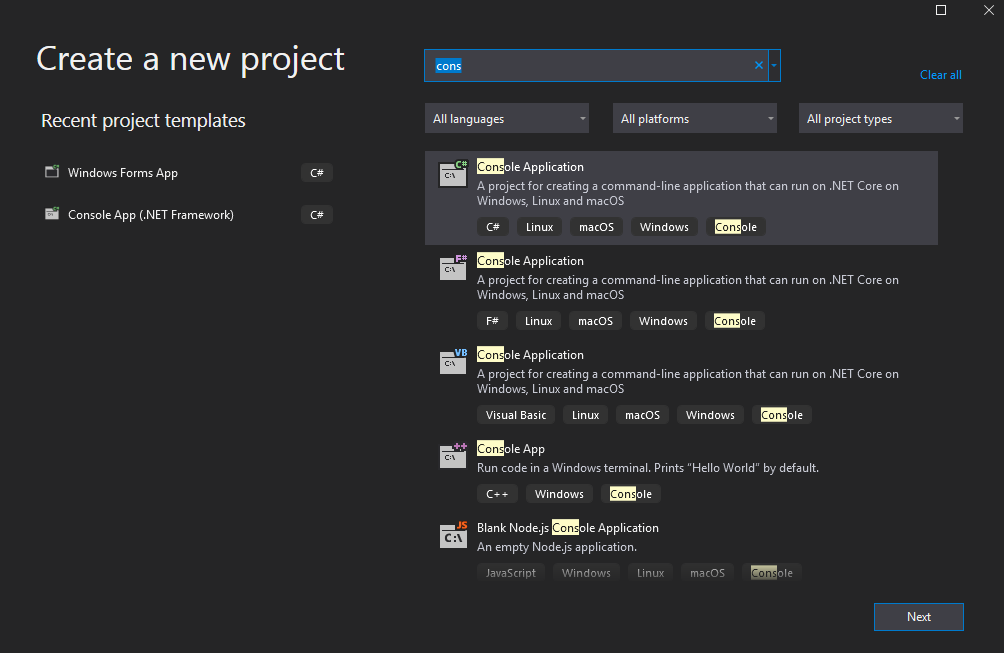The image size is (1004, 653).
Task: Click the F# tag on the second template
Action: click(492, 321)
